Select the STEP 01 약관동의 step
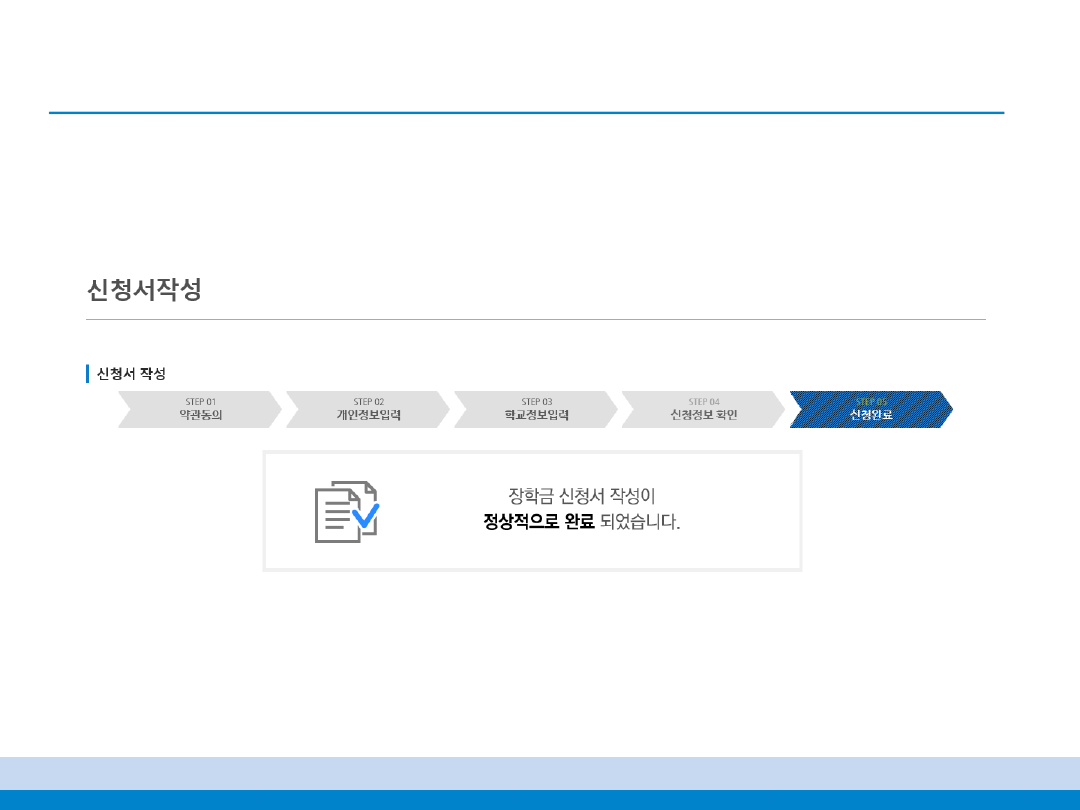 point(200,410)
